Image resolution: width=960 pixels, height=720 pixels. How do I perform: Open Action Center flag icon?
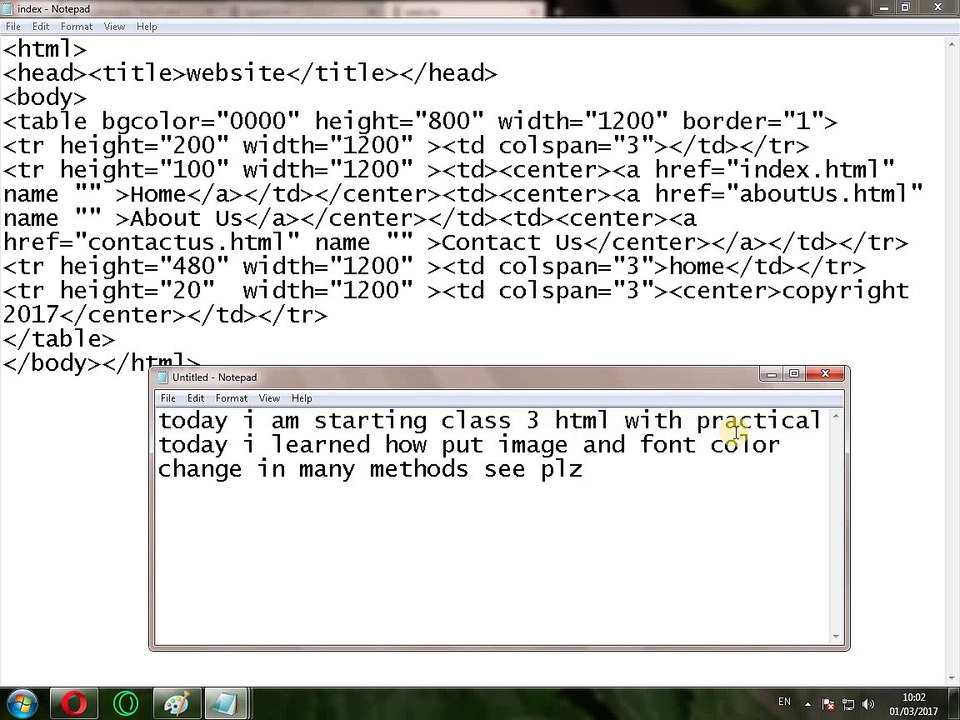828,704
